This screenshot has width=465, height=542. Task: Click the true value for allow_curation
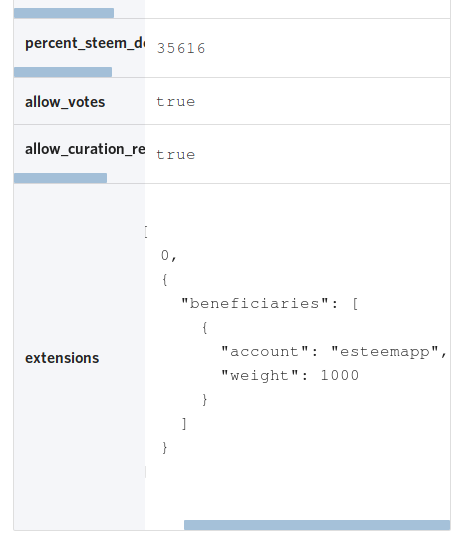pyautogui.click(x=176, y=155)
